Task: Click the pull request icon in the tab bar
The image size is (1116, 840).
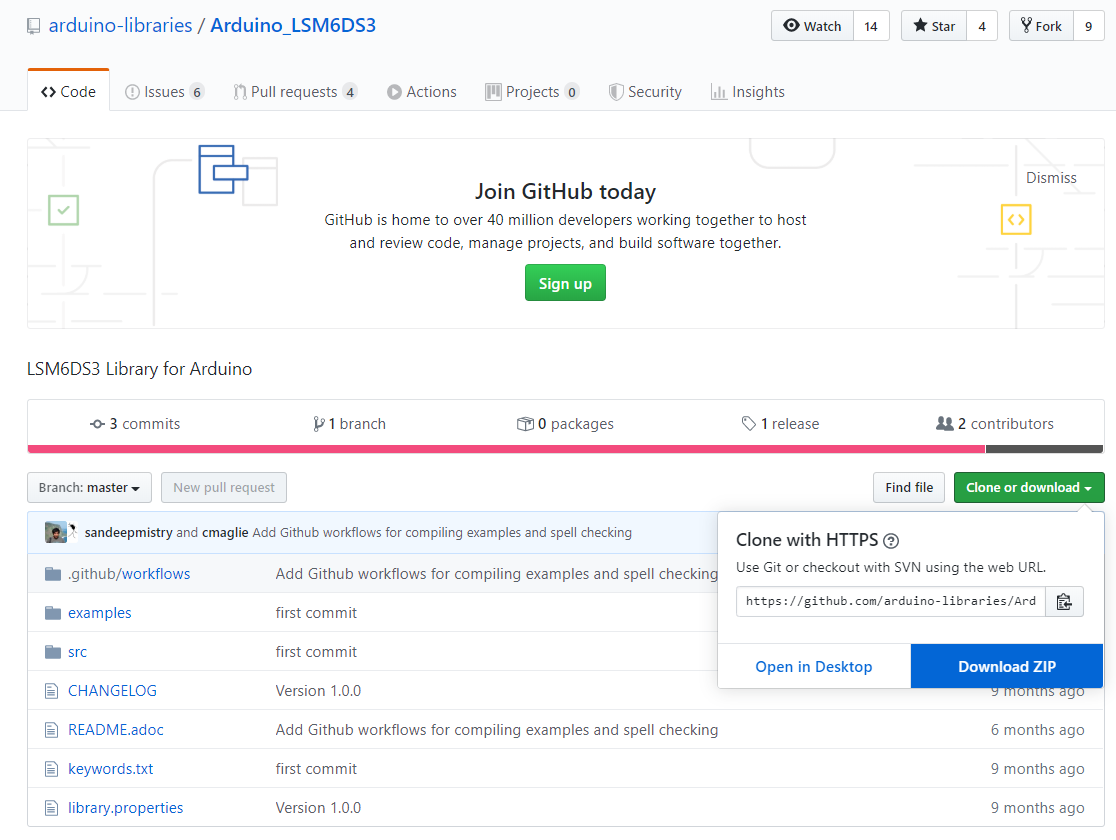Action: [x=240, y=92]
